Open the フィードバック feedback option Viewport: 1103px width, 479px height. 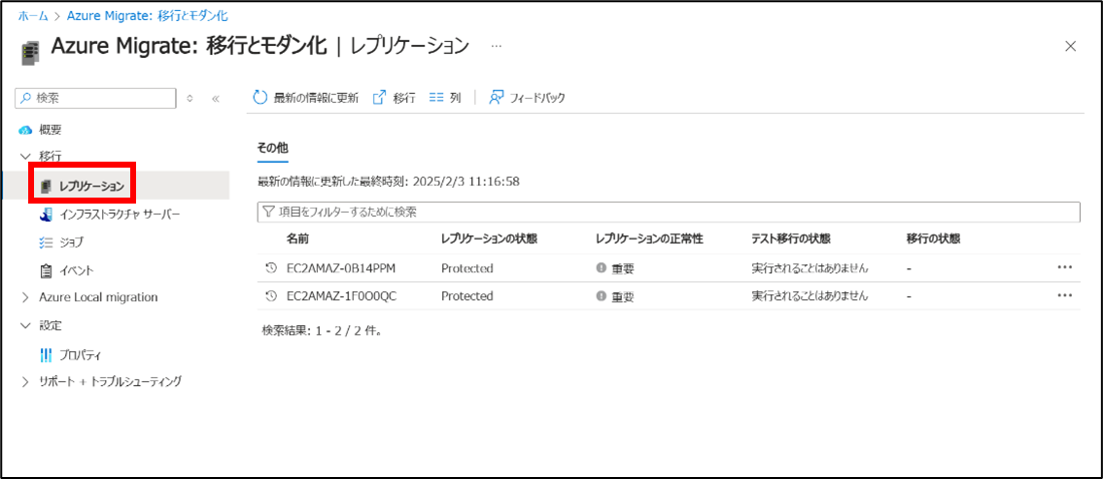[528, 98]
